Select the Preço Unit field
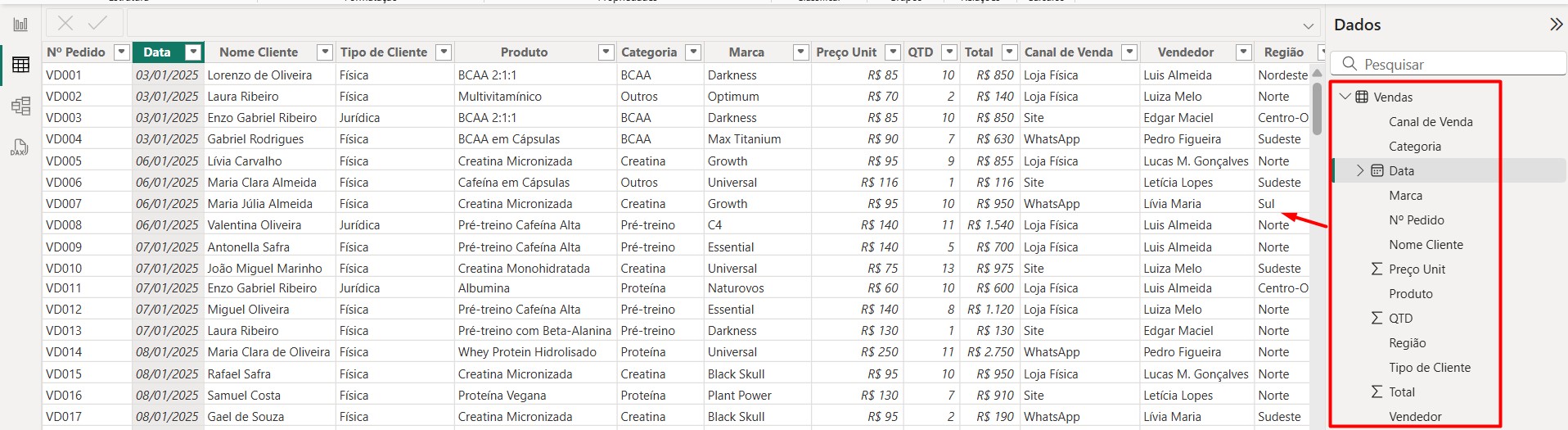 (x=1417, y=269)
